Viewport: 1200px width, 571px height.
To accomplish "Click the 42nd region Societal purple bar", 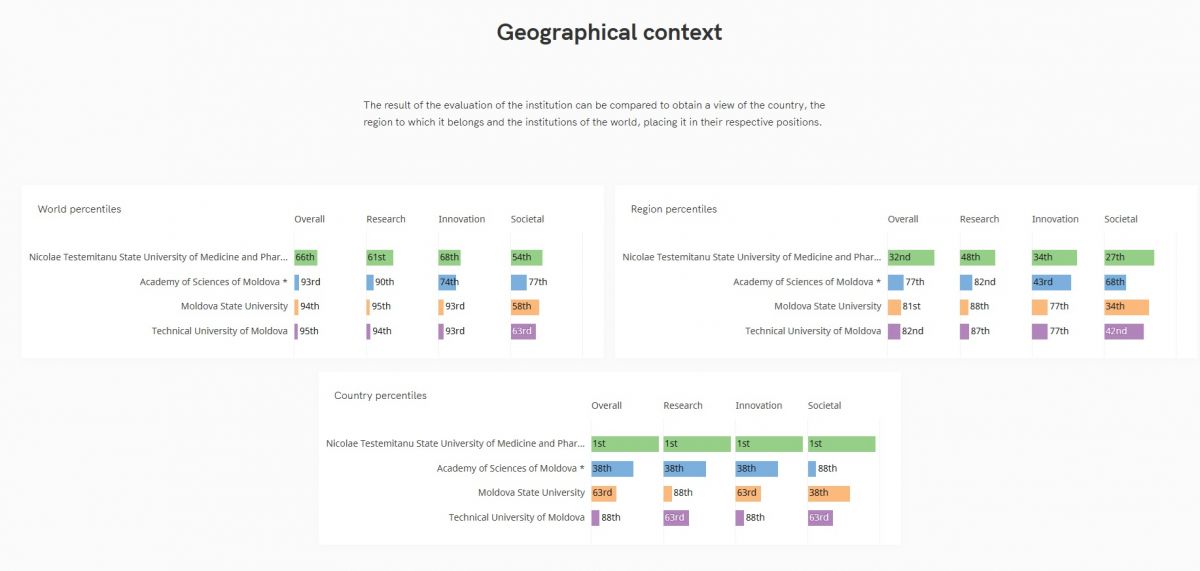I will [x=1123, y=331].
